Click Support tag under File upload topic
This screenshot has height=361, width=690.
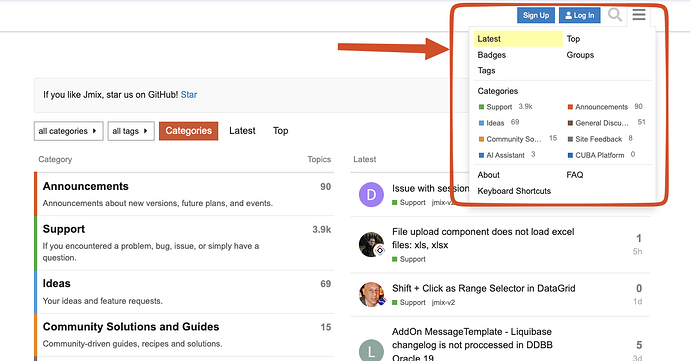409,259
